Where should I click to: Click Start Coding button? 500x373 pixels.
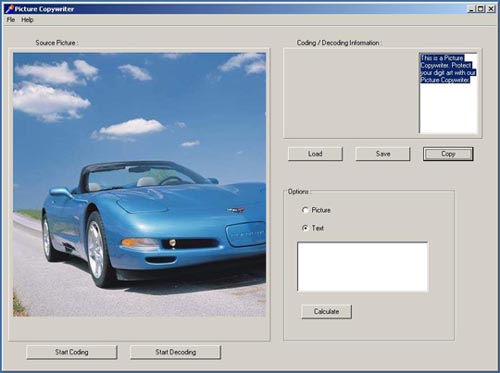pyautogui.click(x=72, y=352)
